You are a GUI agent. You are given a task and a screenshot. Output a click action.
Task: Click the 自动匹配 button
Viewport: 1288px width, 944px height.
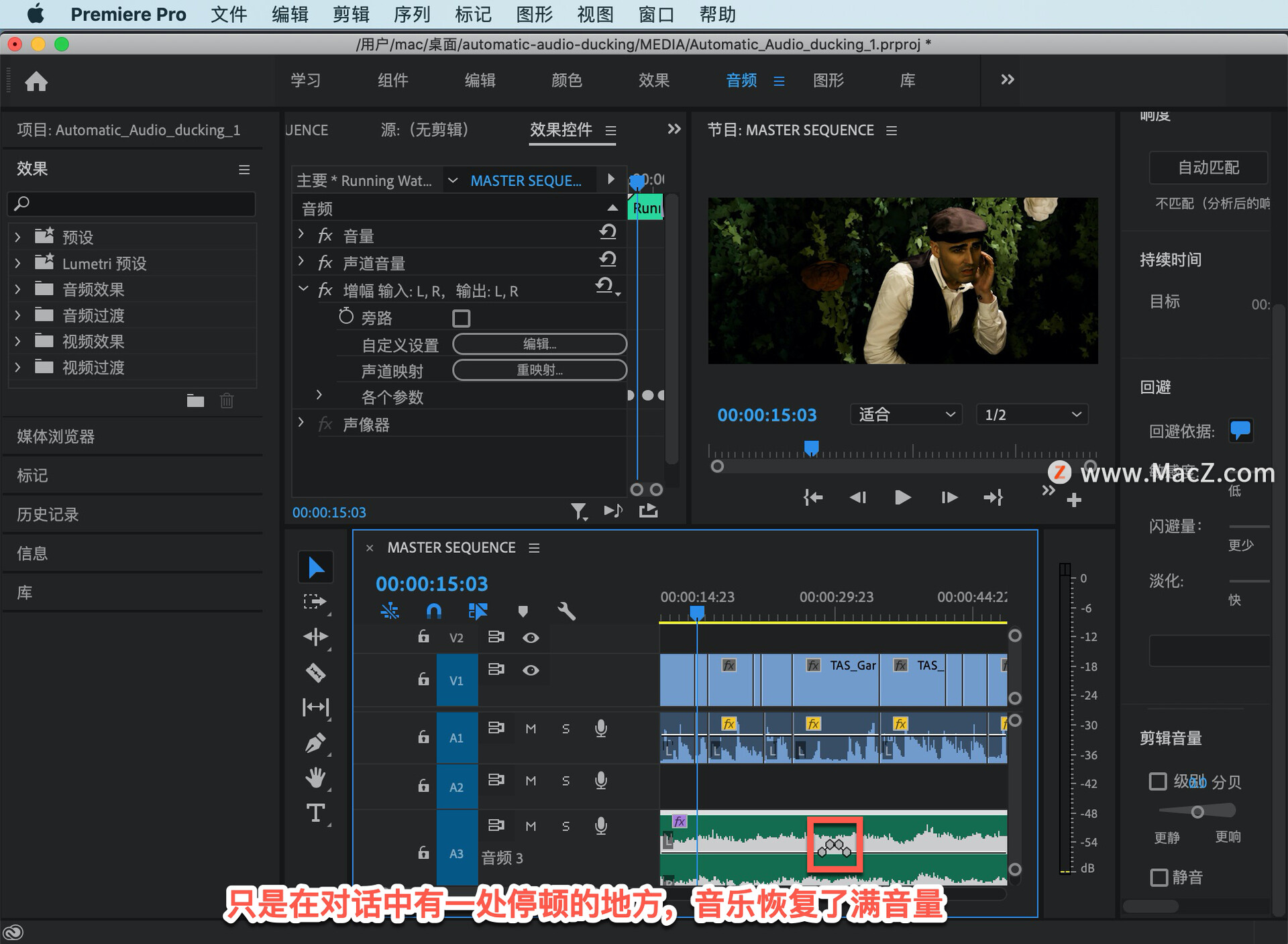click(1209, 168)
